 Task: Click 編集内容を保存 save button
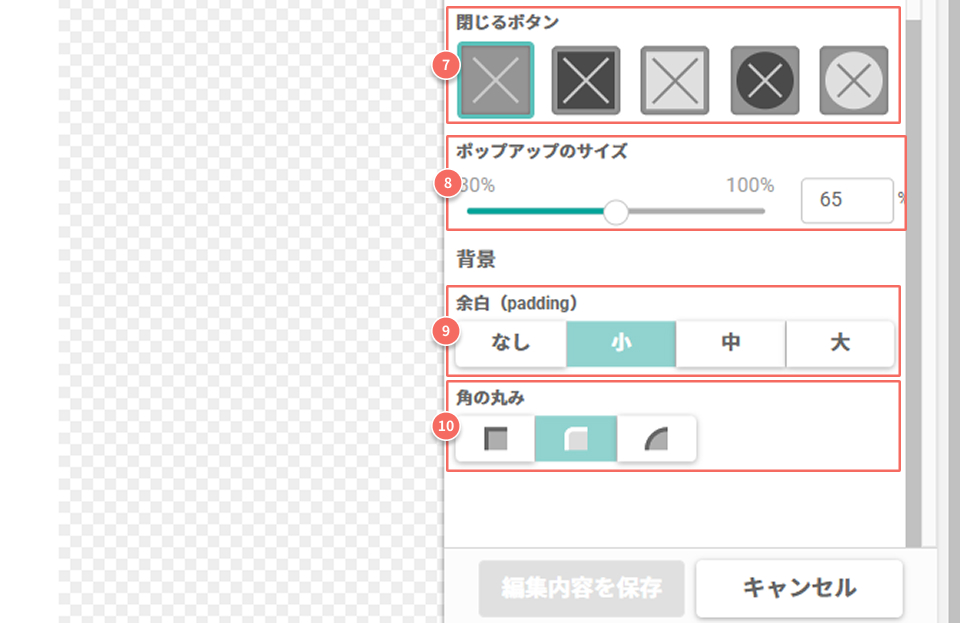582,588
